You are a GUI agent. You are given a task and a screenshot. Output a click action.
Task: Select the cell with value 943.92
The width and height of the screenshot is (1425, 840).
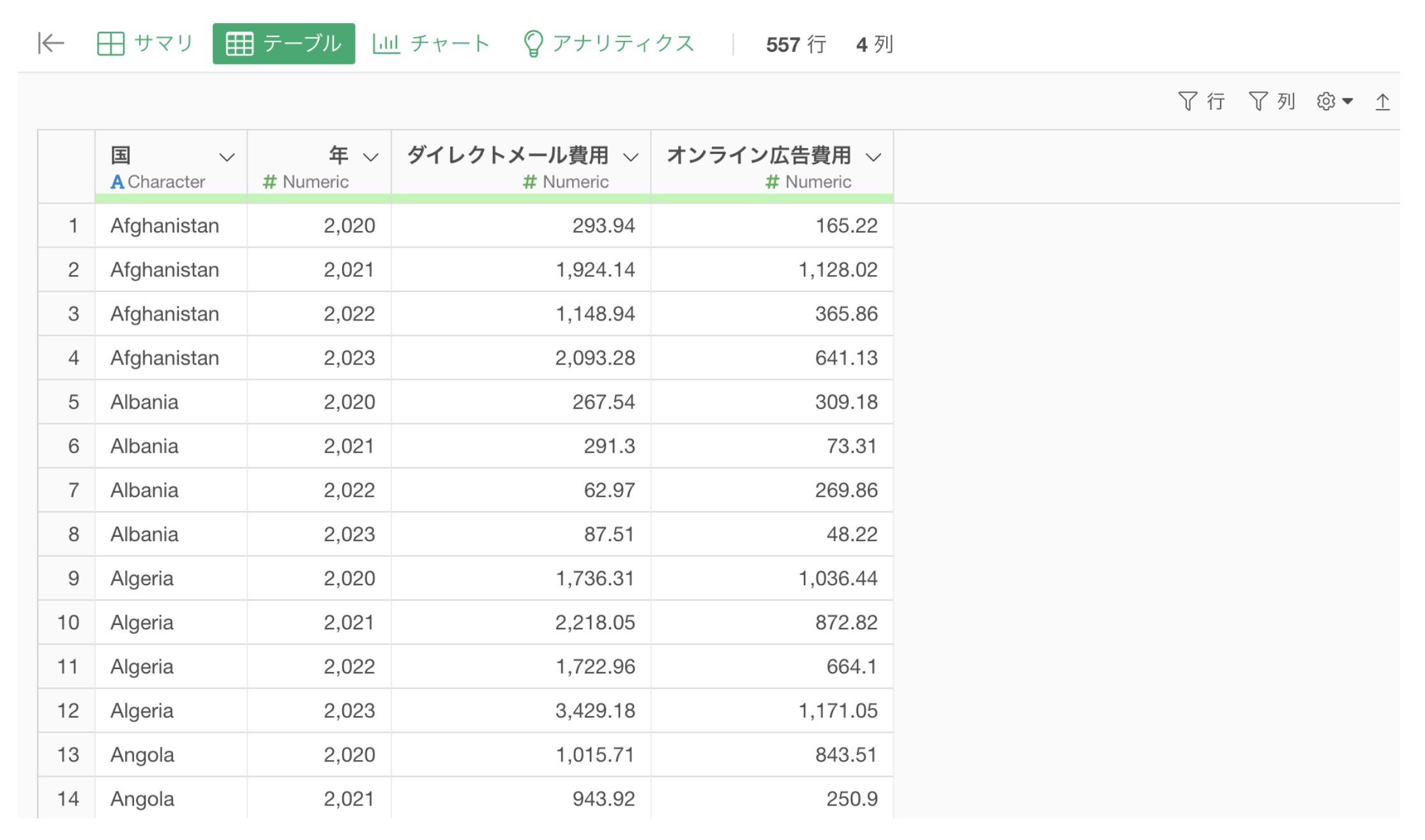[521, 798]
